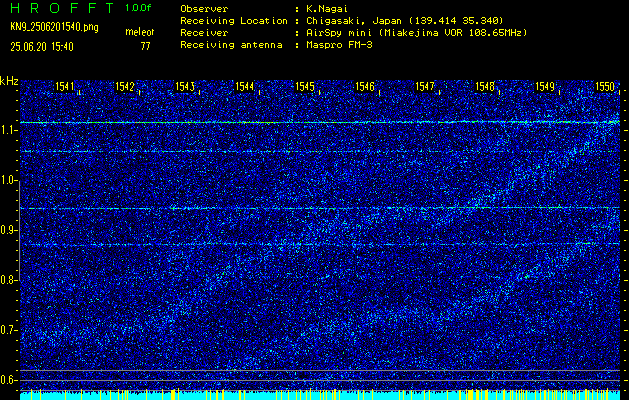
Task: Click the 0.6 frequency axis label
Action: [8, 380]
